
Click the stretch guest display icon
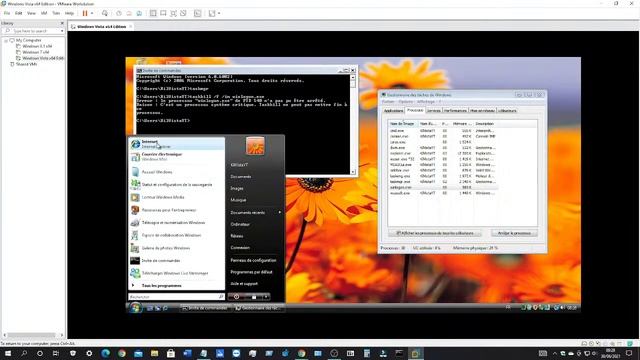(212, 13)
